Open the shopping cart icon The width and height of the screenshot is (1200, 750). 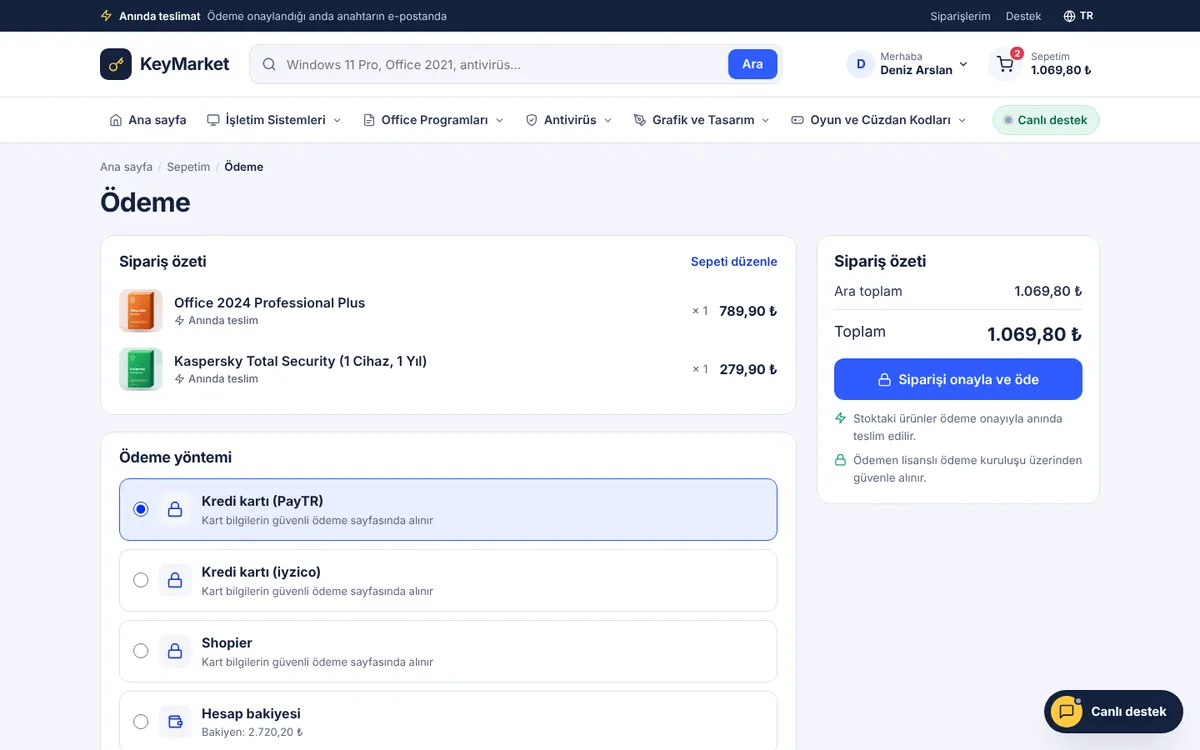point(1005,64)
